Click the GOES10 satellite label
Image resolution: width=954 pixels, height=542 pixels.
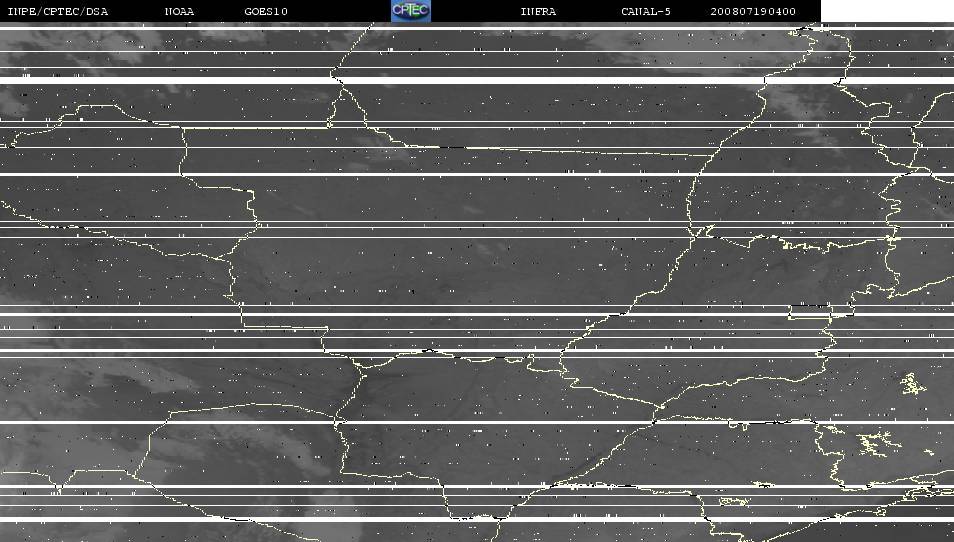point(266,12)
